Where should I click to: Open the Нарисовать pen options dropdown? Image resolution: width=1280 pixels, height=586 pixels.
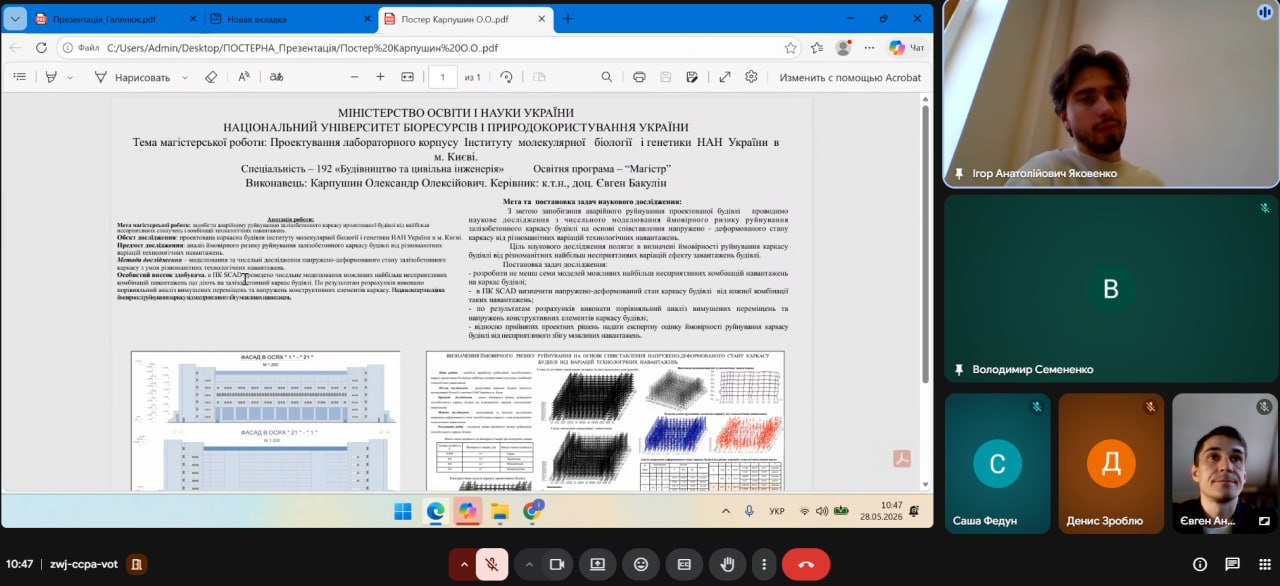point(184,77)
